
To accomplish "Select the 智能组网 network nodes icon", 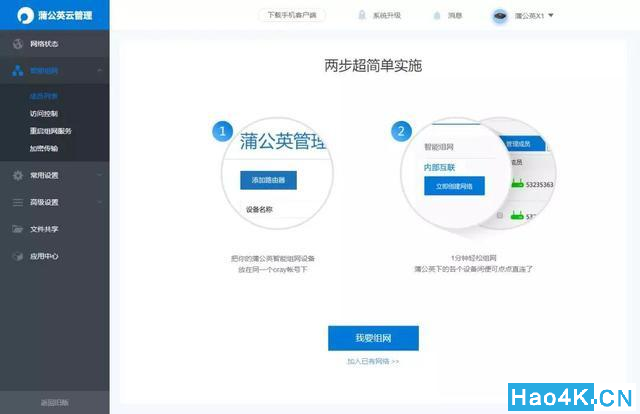I will tap(18, 71).
